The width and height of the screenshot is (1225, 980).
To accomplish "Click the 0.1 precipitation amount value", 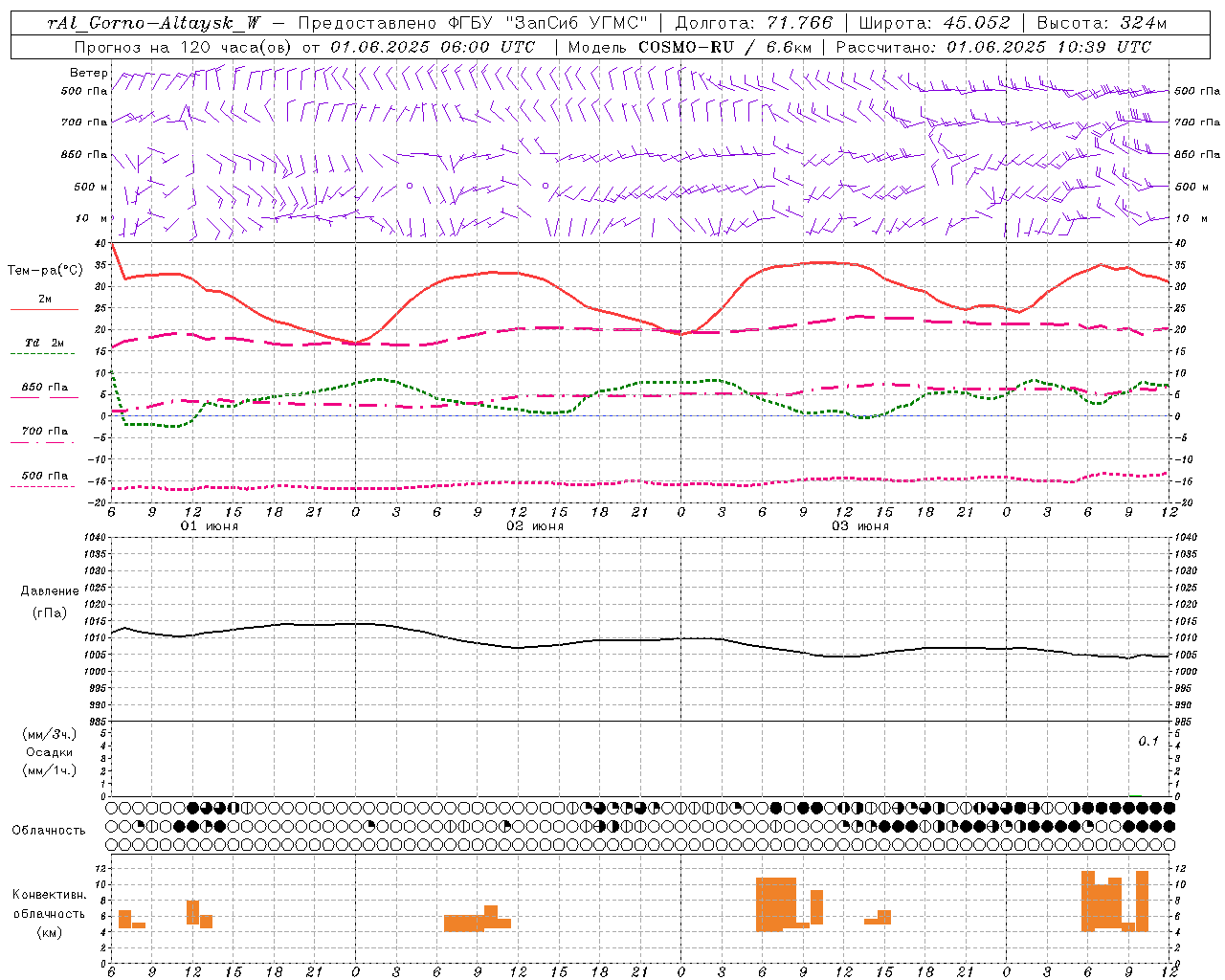I will (x=1148, y=741).
